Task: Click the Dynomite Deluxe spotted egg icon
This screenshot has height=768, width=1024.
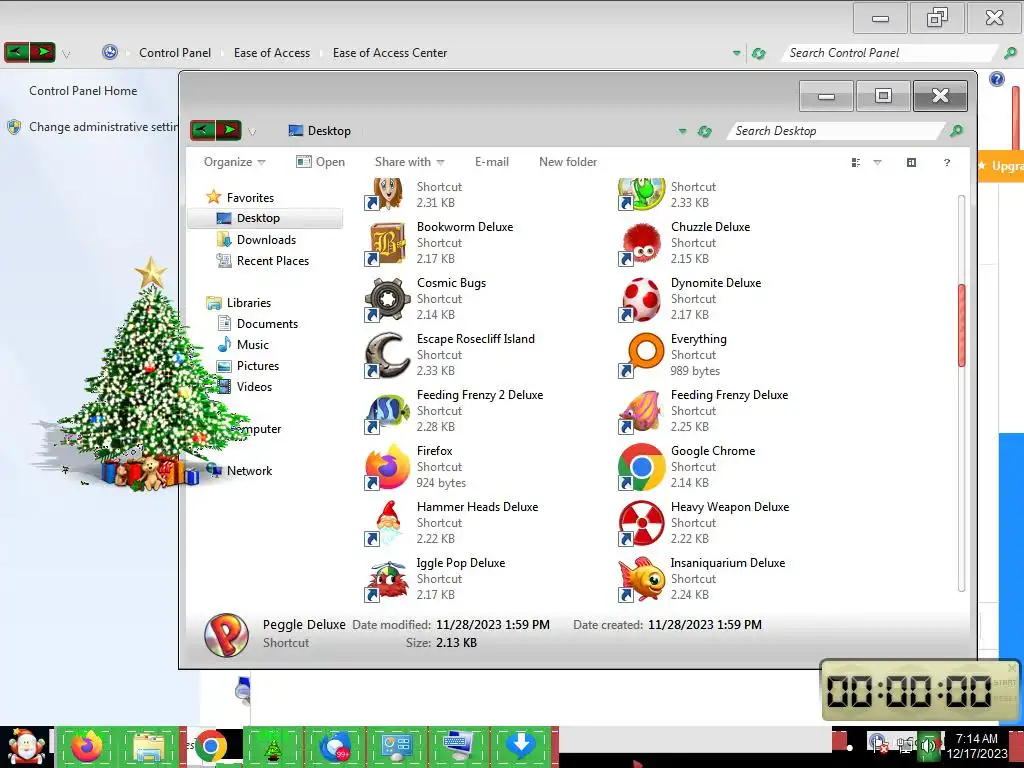Action: pyautogui.click(x=641, y=299)
